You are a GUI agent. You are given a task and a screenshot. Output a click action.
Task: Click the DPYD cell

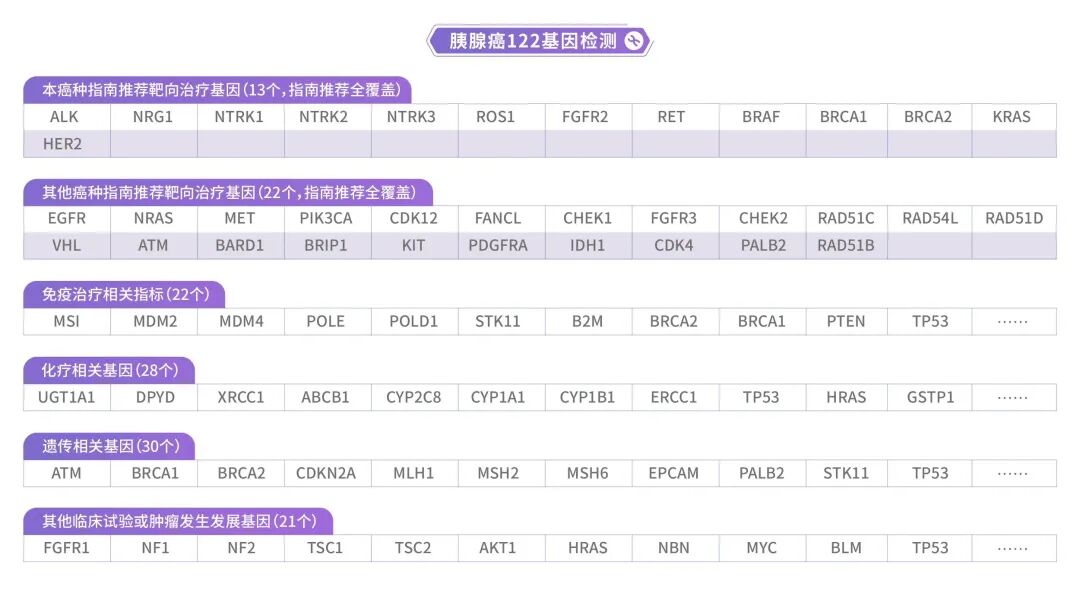coord(154,397)
